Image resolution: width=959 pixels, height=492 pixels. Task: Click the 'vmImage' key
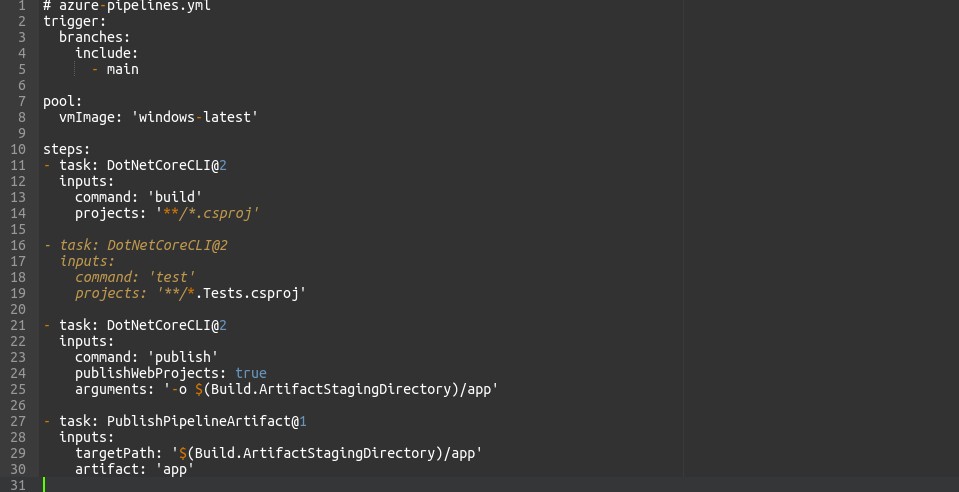point(86,117)
